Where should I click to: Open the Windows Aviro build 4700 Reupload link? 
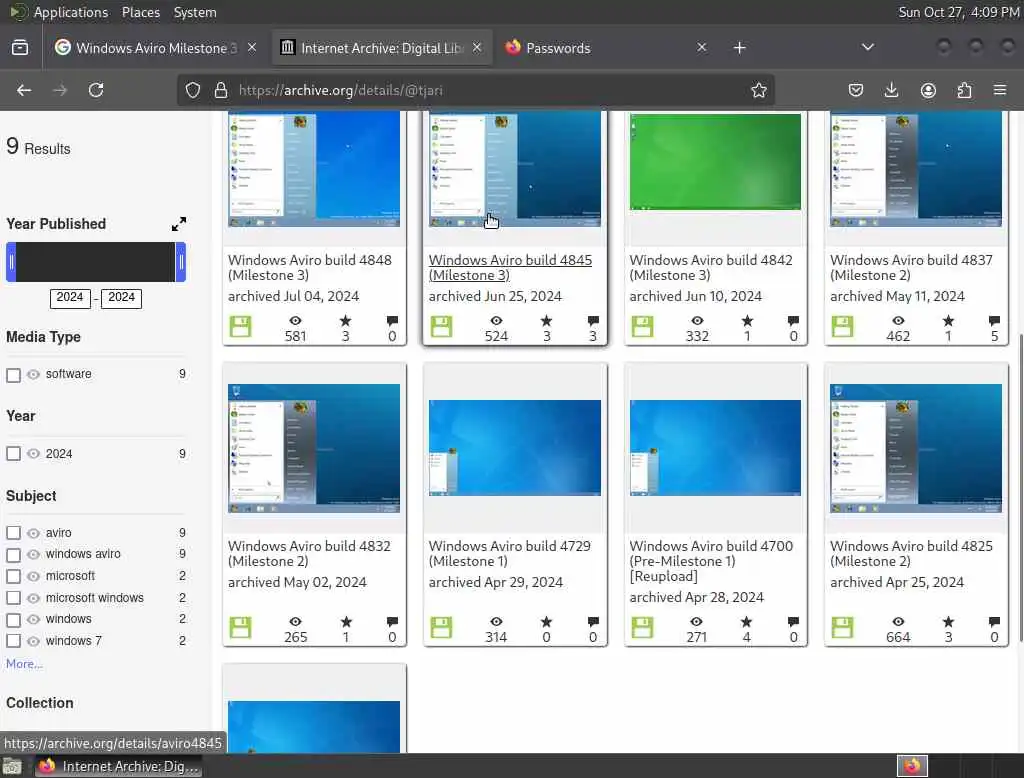click(x=711, y=561)
